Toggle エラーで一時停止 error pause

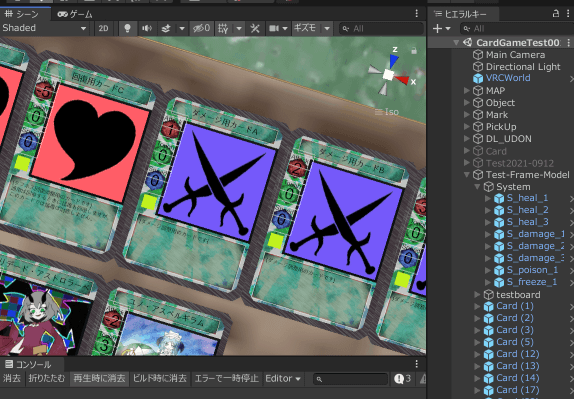pos(227,379)
